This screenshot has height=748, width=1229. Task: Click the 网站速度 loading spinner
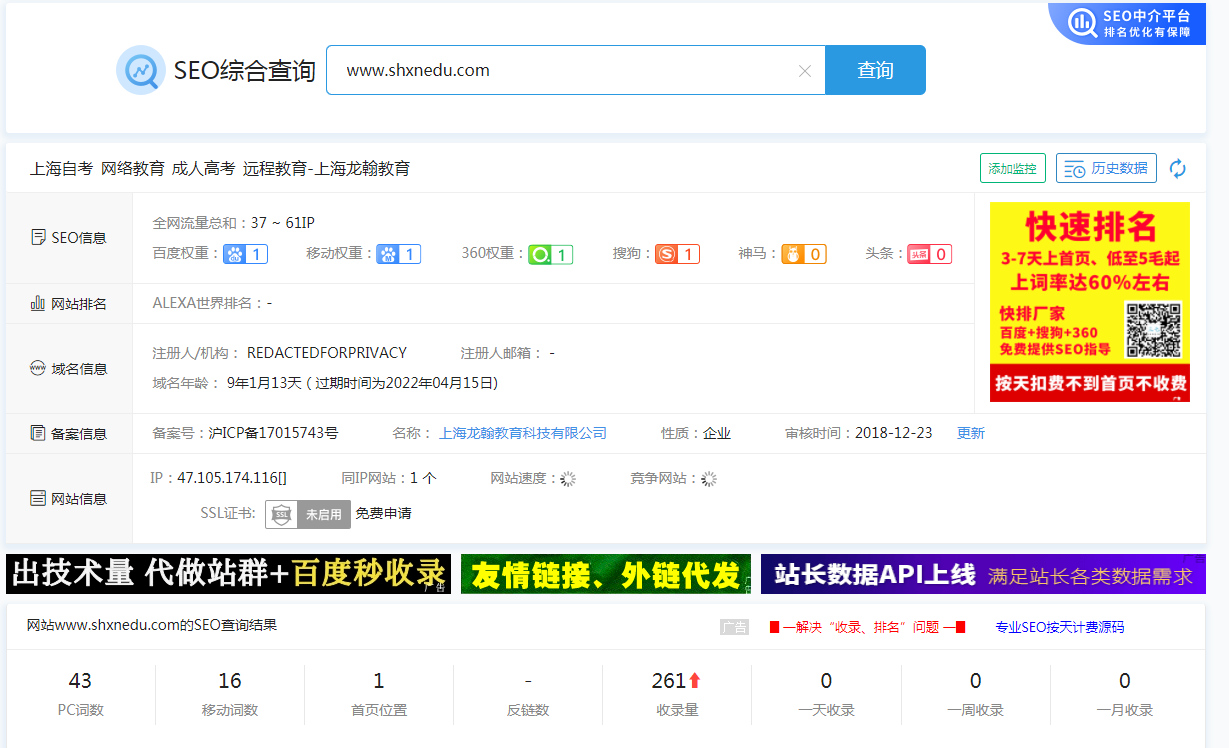(568, 479)
